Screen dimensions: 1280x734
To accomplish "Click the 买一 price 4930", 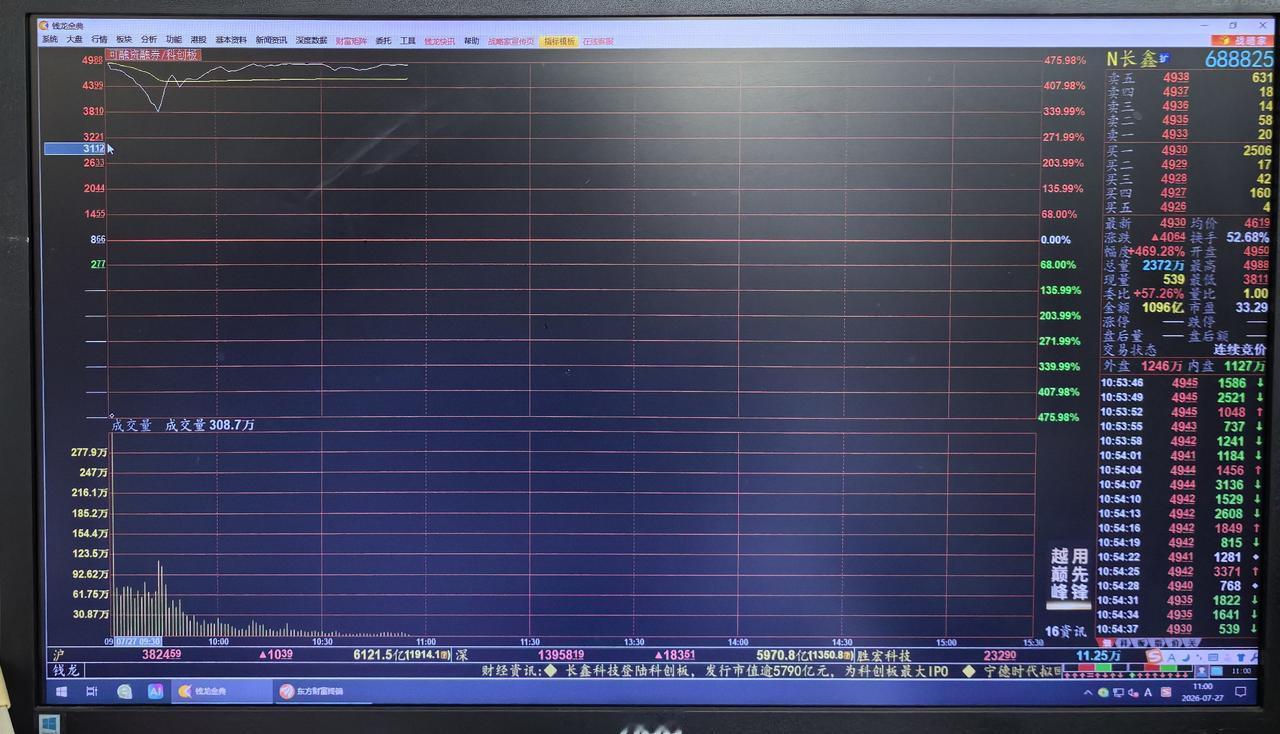I will 1174,151.
